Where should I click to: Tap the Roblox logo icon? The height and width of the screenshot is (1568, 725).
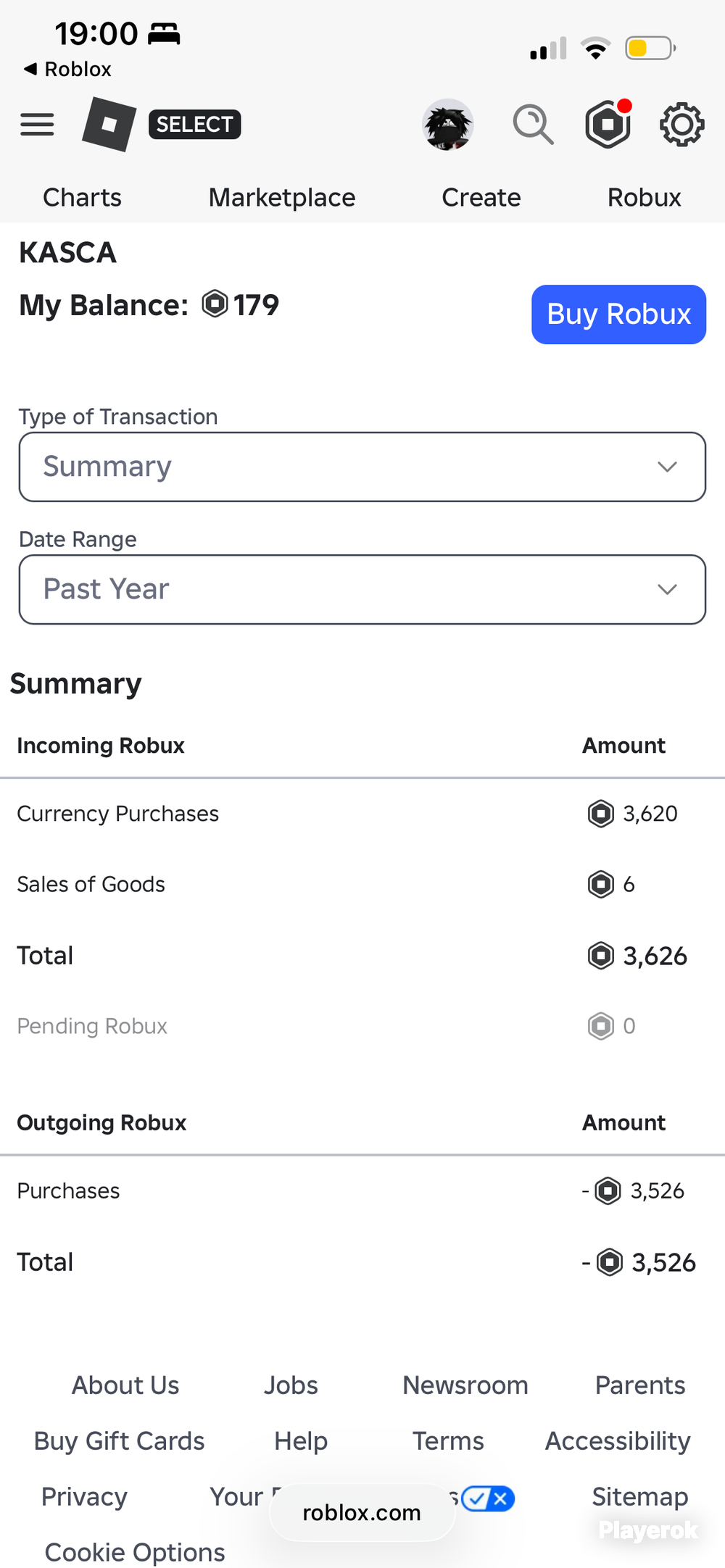click(109, 124)
